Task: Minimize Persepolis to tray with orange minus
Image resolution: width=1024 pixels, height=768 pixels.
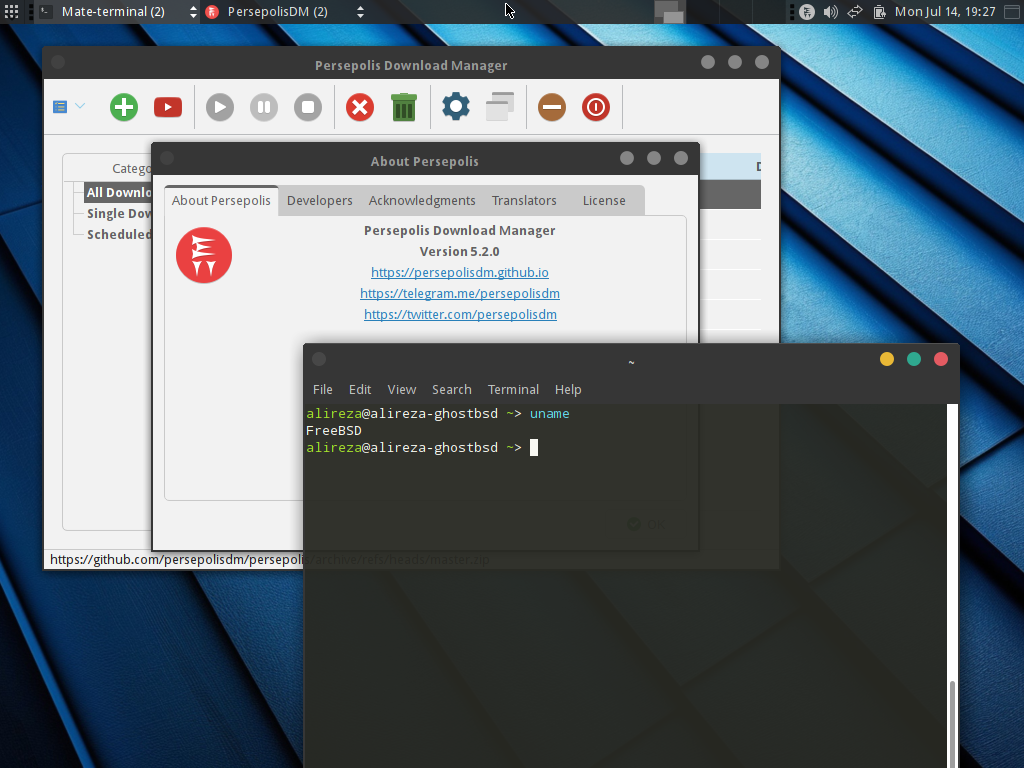Action: pos(552,107)
